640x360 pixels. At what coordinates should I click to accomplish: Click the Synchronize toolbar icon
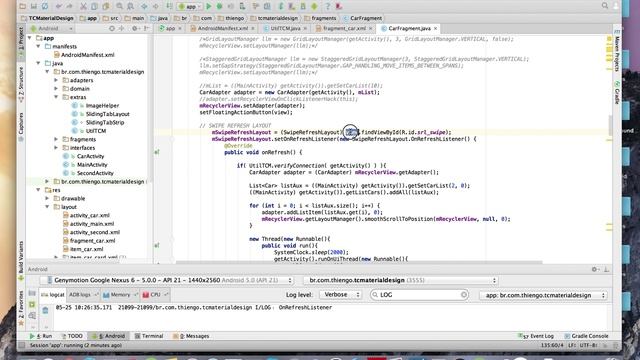pos(44,6)
